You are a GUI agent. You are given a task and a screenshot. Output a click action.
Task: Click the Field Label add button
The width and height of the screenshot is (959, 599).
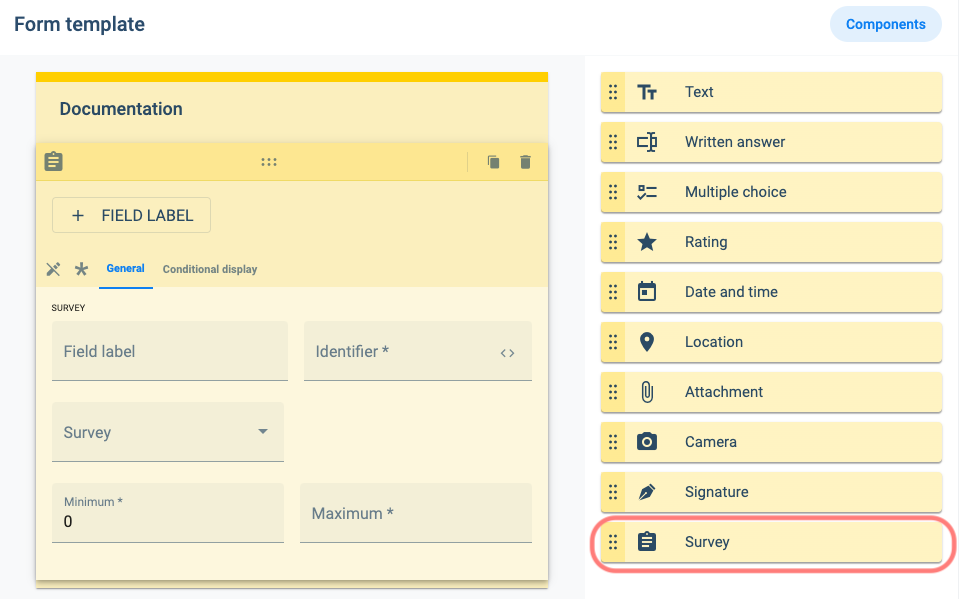point(131,215)
